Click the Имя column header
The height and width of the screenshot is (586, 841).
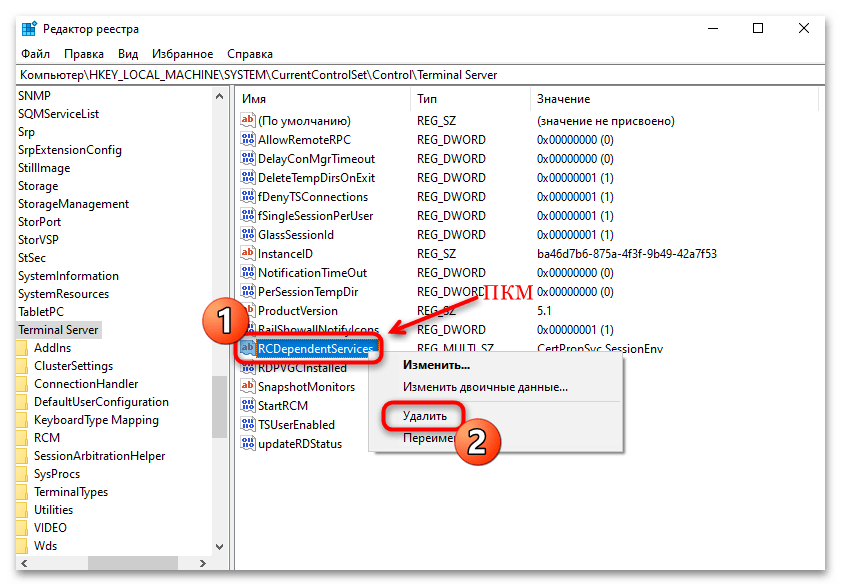coord(322,99)
